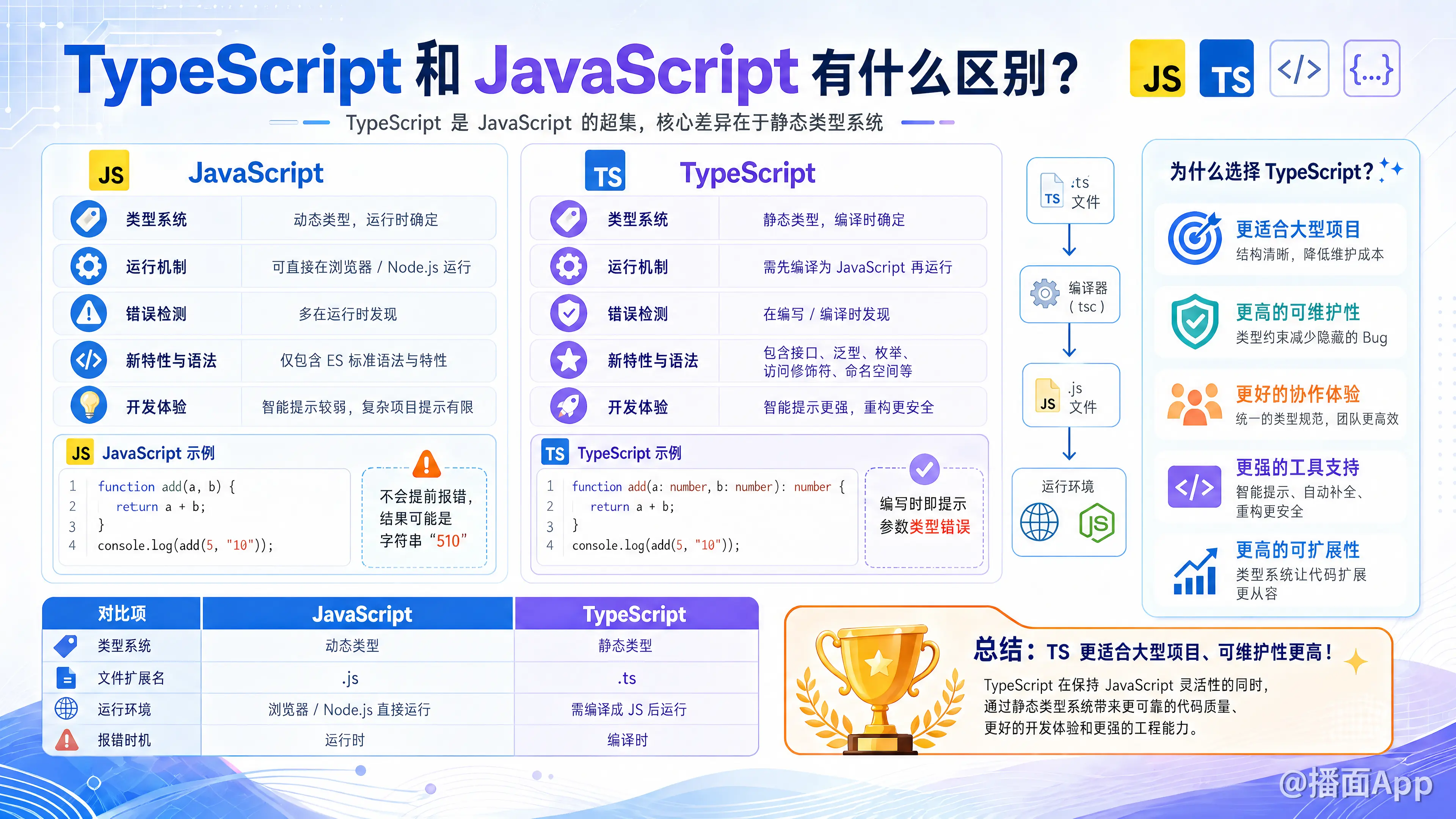Click the small JS logo beside JavaScript 示例

[x=80, y=452]
